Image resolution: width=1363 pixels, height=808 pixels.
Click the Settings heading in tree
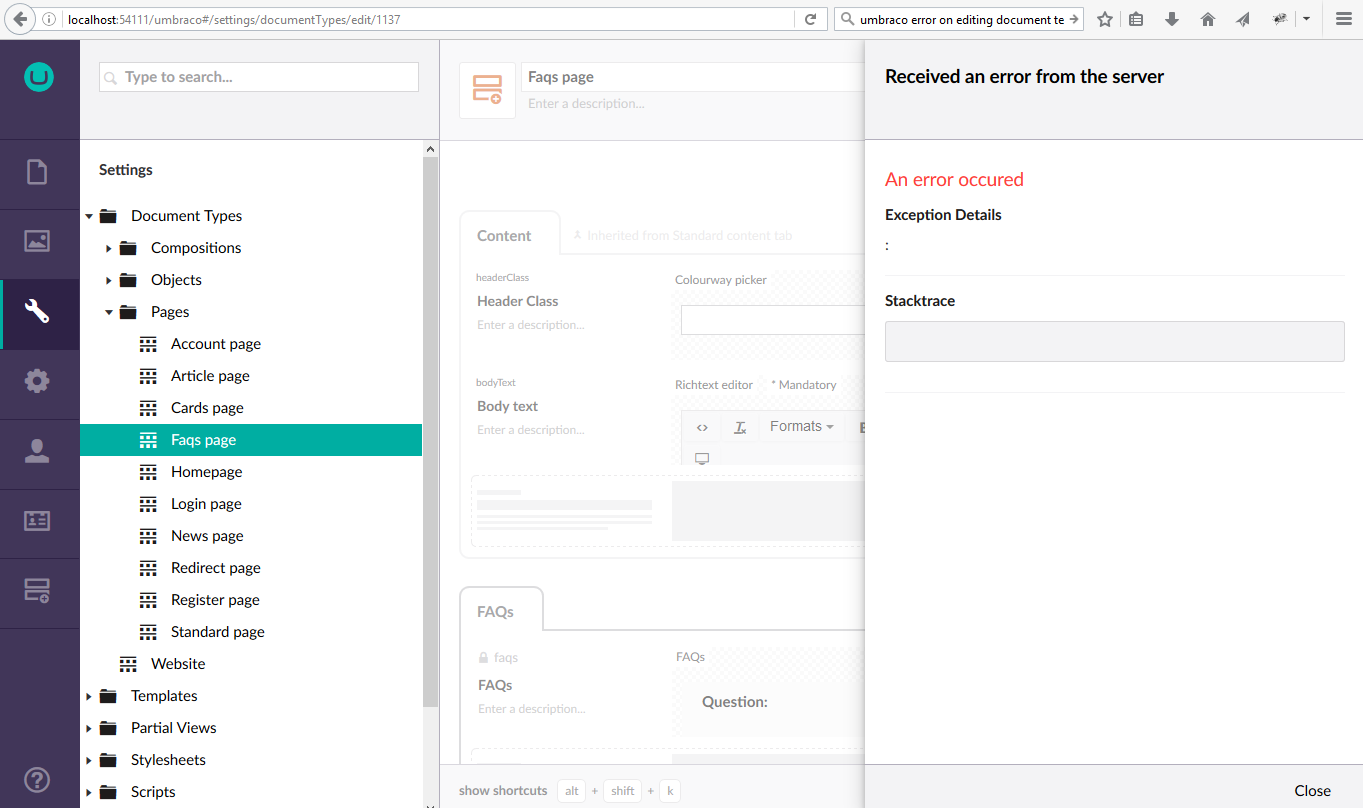point(126,170)
